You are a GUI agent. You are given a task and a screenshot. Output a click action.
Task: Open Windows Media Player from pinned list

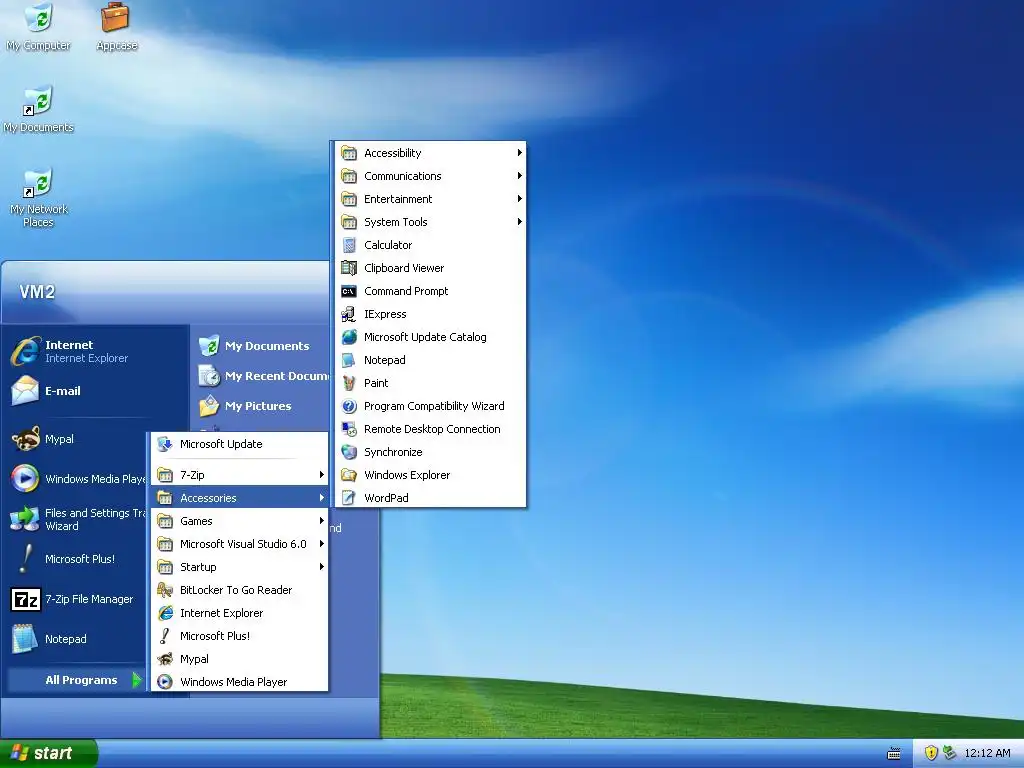(x=78, y=479)
